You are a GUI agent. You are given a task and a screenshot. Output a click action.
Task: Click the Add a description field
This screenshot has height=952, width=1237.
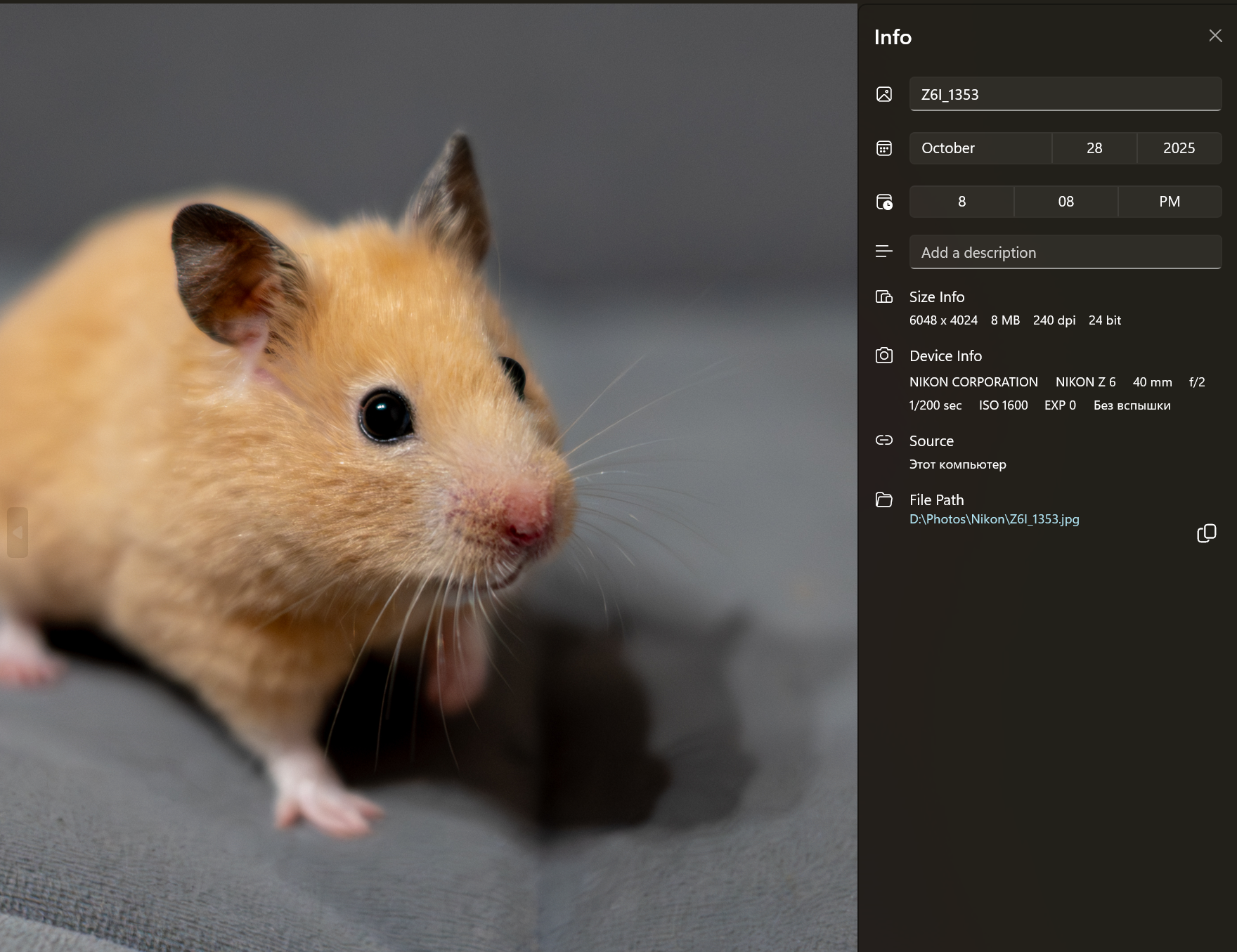[x=1065, y=252]
